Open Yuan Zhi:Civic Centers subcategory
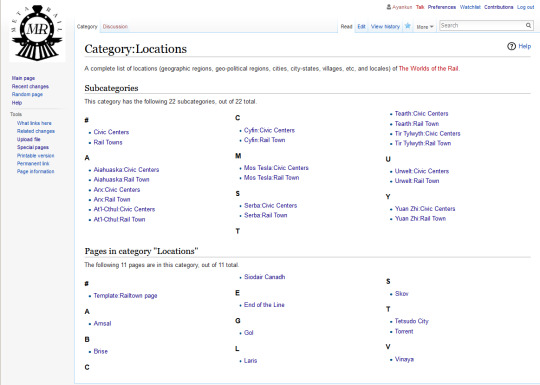This screenshot has height=385, width=540. click(425, 209)
